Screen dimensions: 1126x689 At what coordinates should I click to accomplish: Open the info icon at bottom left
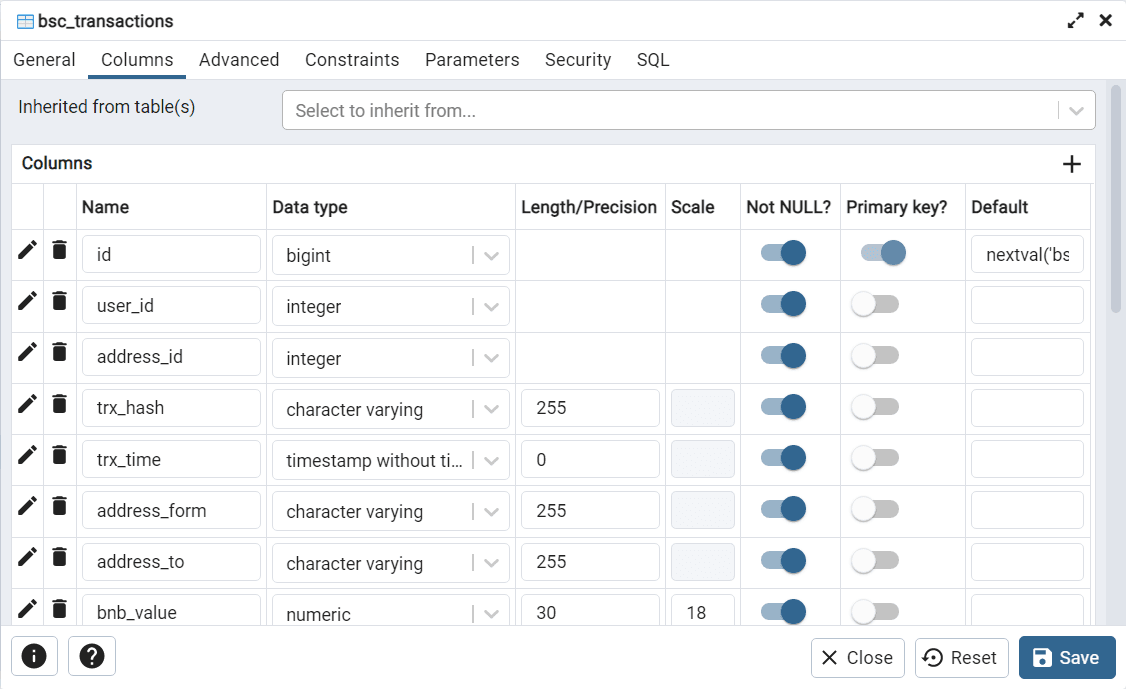(34, 656)
